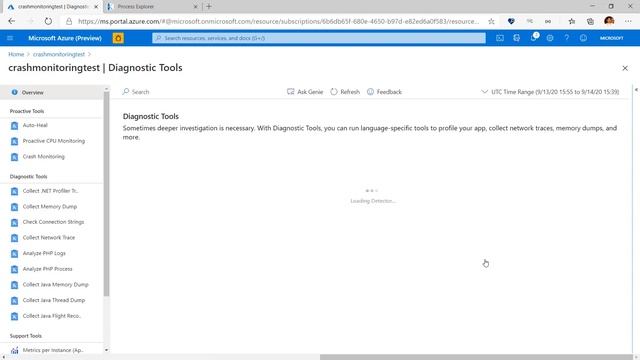Open the Azure portal hamburger menu

10,38
